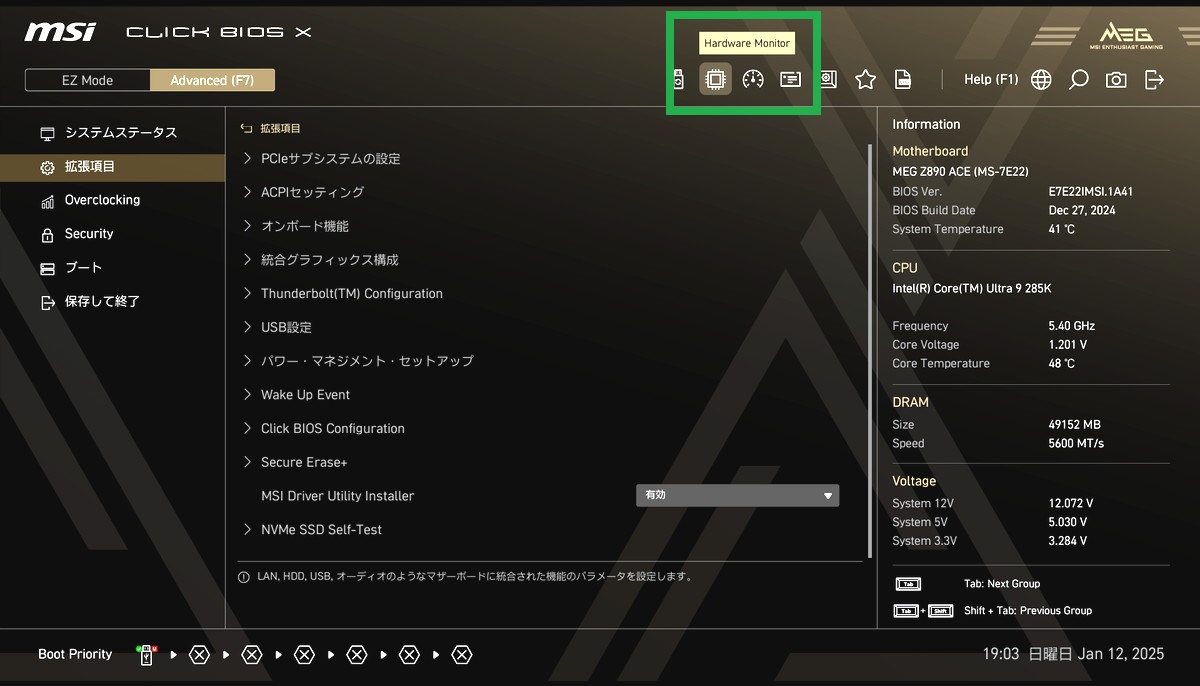This screenshot has width=1200, height=686.
Task: Open the Hardware Monitor chip icon
Action: (x=714, y=79)
